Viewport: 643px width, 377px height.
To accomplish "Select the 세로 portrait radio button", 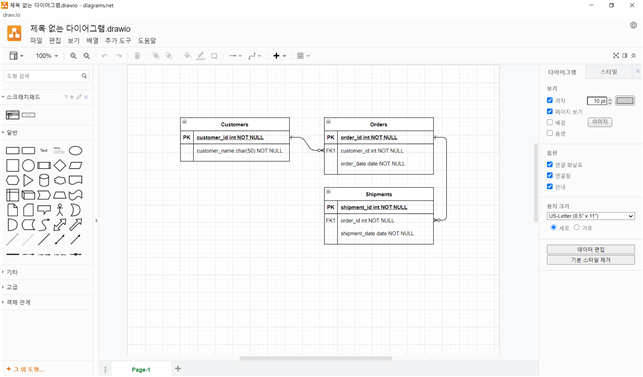I will coord(554,227).
